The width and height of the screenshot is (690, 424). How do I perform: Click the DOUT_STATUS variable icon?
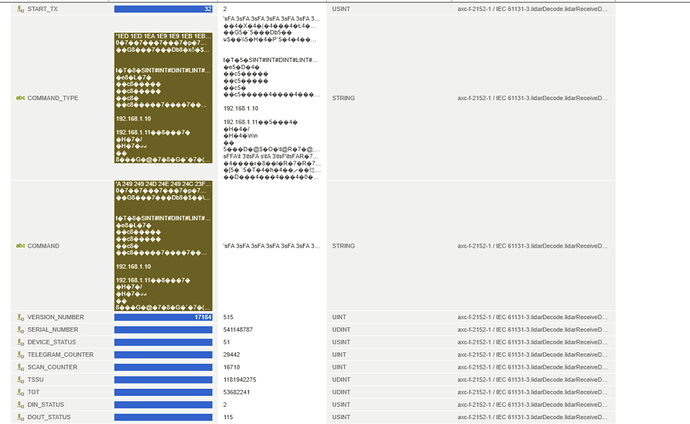[x=20, y=417]
